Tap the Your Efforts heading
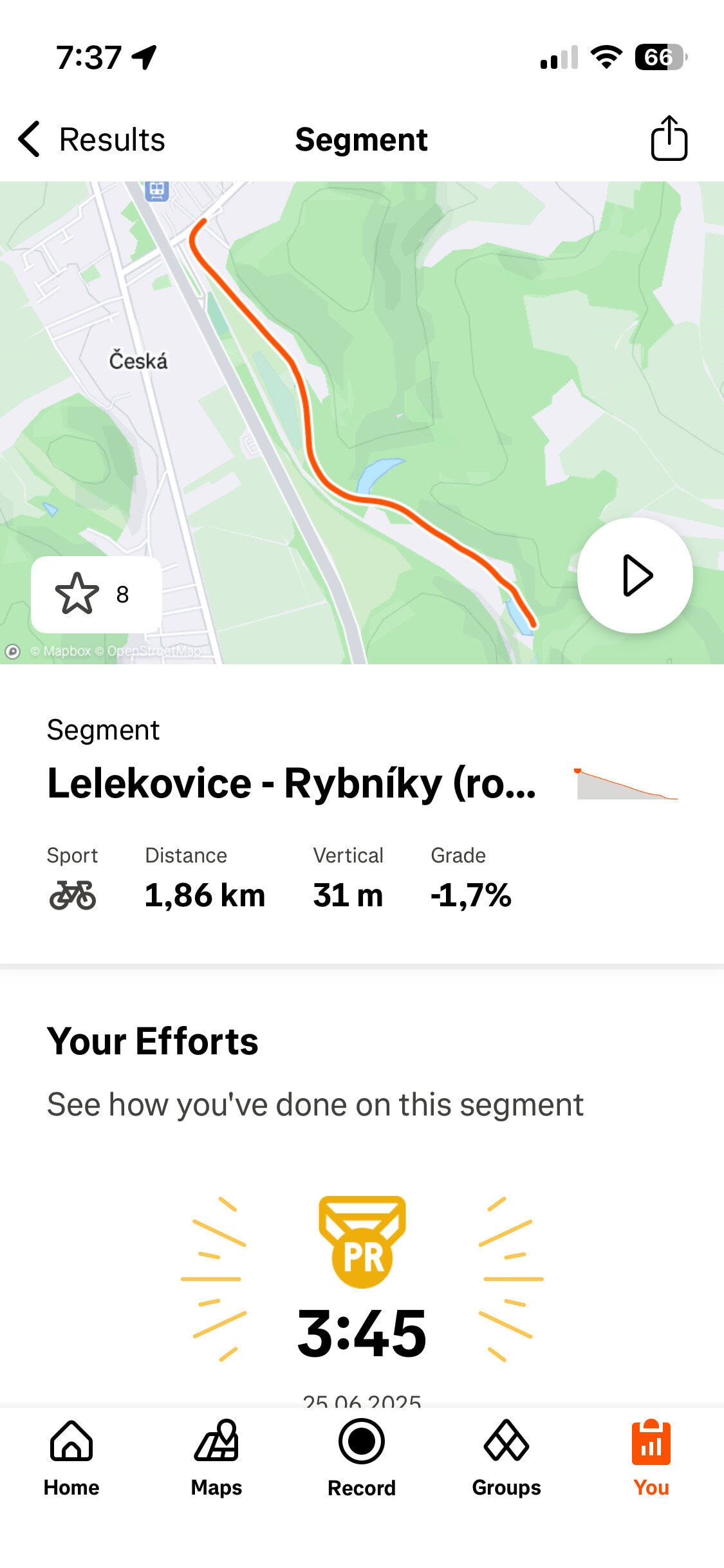Viewport: 724px width, 1568px height. tap(153, 1041)
